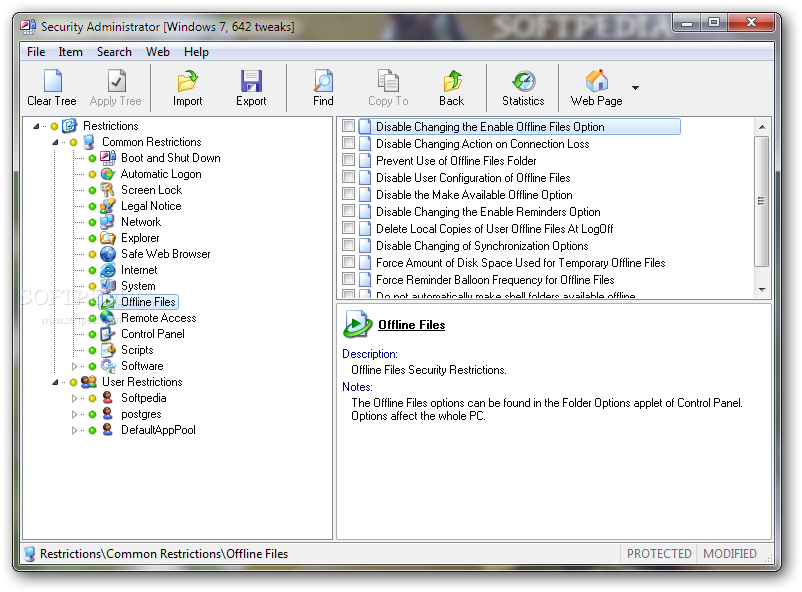Open the Item menu

click(70, 52)
